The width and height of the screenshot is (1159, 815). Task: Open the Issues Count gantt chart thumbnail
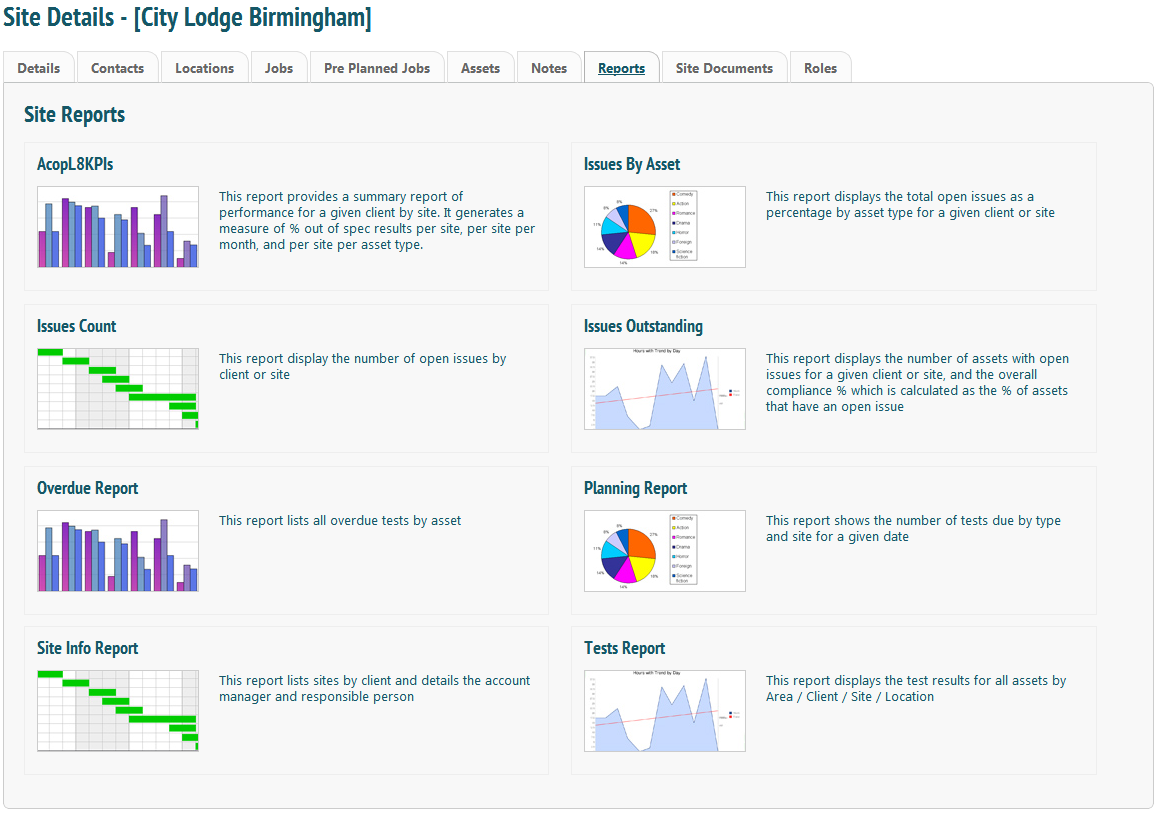tap(118, 389)
